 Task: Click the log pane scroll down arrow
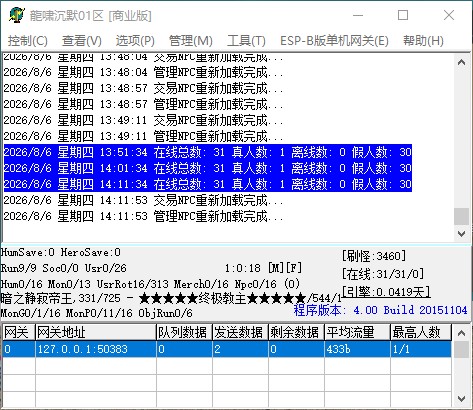pos(461,234)
